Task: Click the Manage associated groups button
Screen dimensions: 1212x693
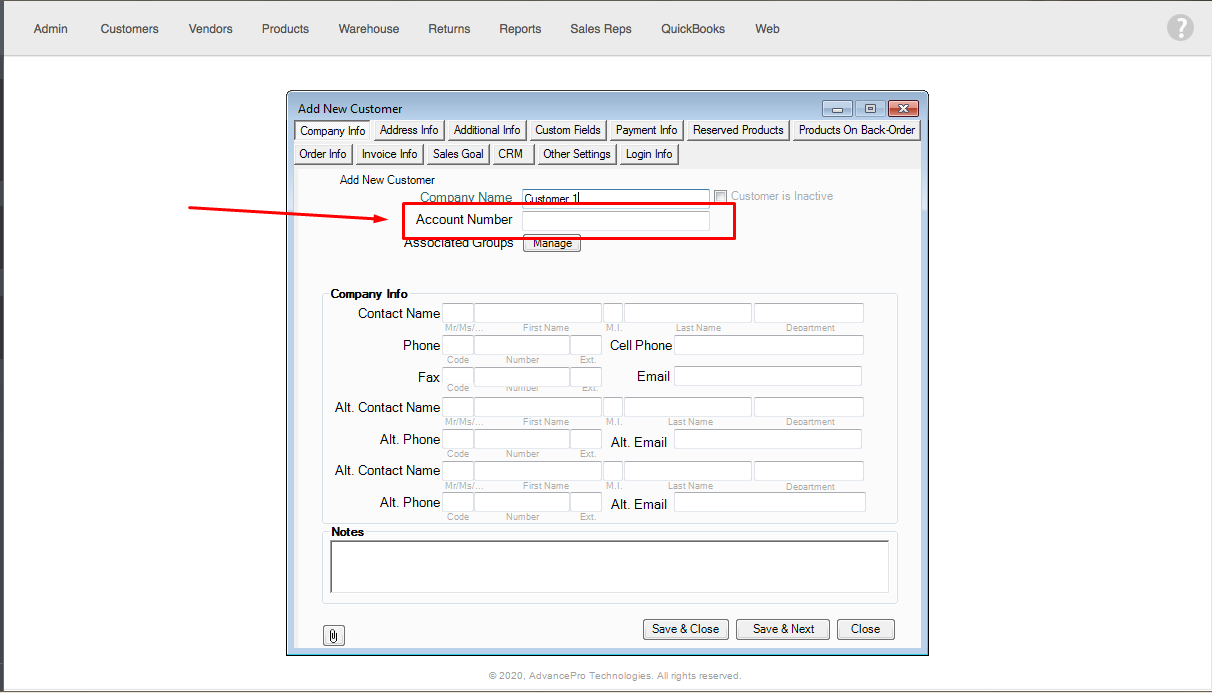Action: pos(552,243)
